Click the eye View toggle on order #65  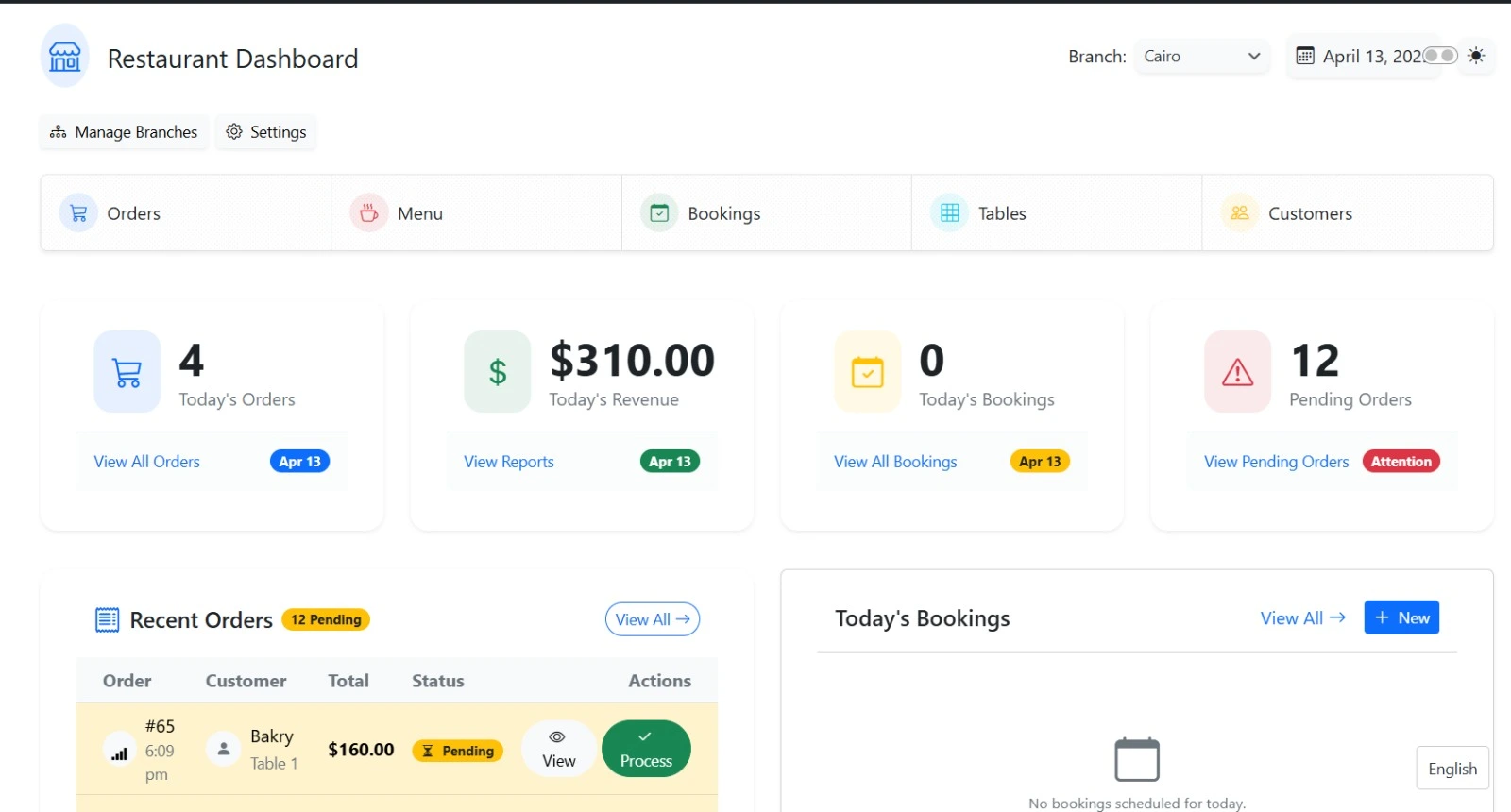[557, 748]
